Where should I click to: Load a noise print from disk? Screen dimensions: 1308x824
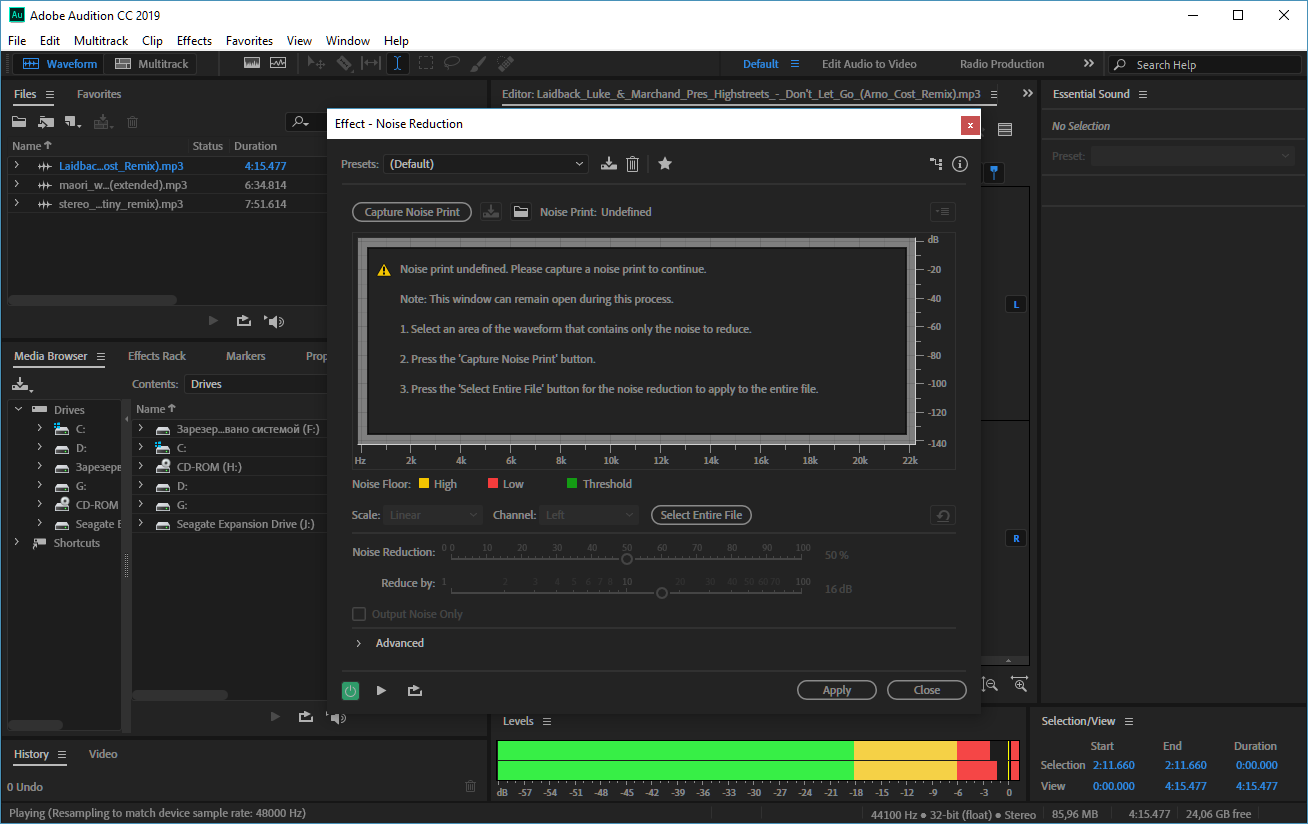tap(520, 212)
